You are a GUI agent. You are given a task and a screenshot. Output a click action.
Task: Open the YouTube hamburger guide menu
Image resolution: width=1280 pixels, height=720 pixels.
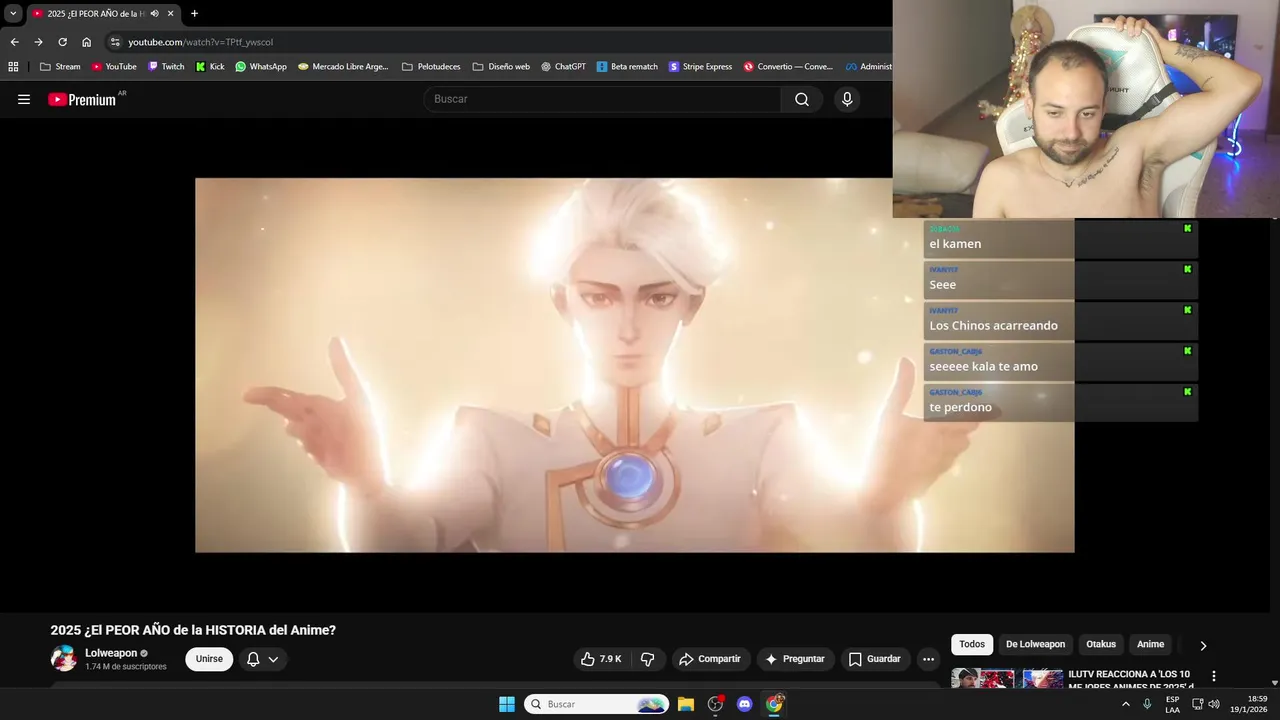coord(24,99)
